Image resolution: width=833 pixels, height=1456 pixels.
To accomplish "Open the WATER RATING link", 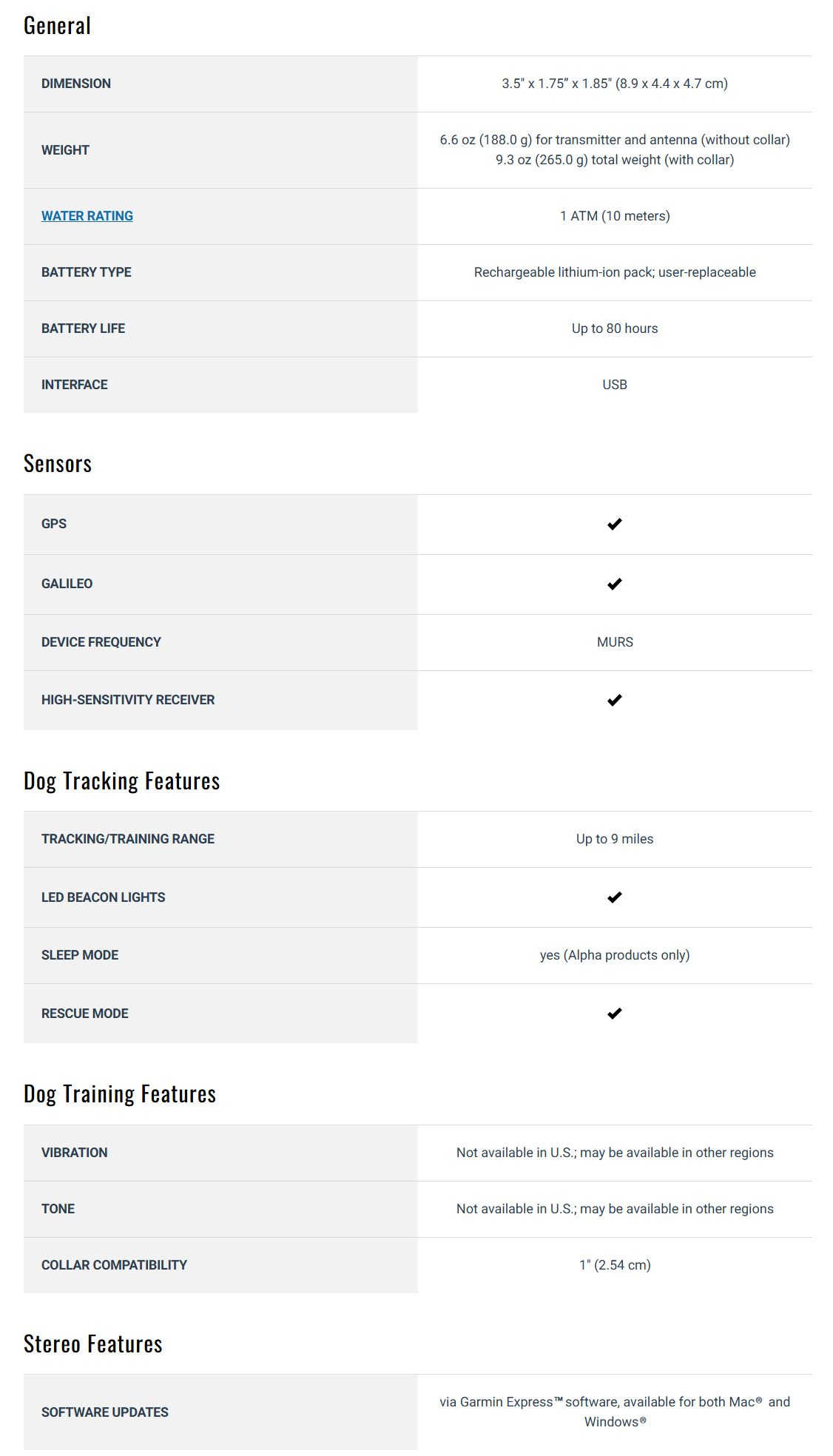I will click(87, 216).
